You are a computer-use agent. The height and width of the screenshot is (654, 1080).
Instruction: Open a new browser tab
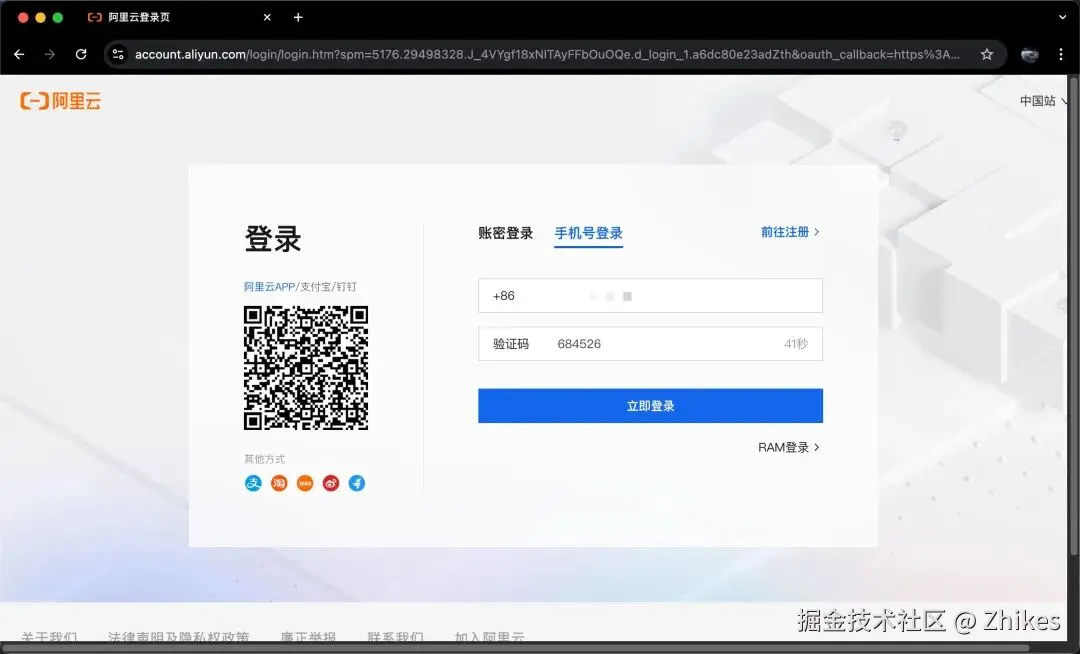pos(298,17)
